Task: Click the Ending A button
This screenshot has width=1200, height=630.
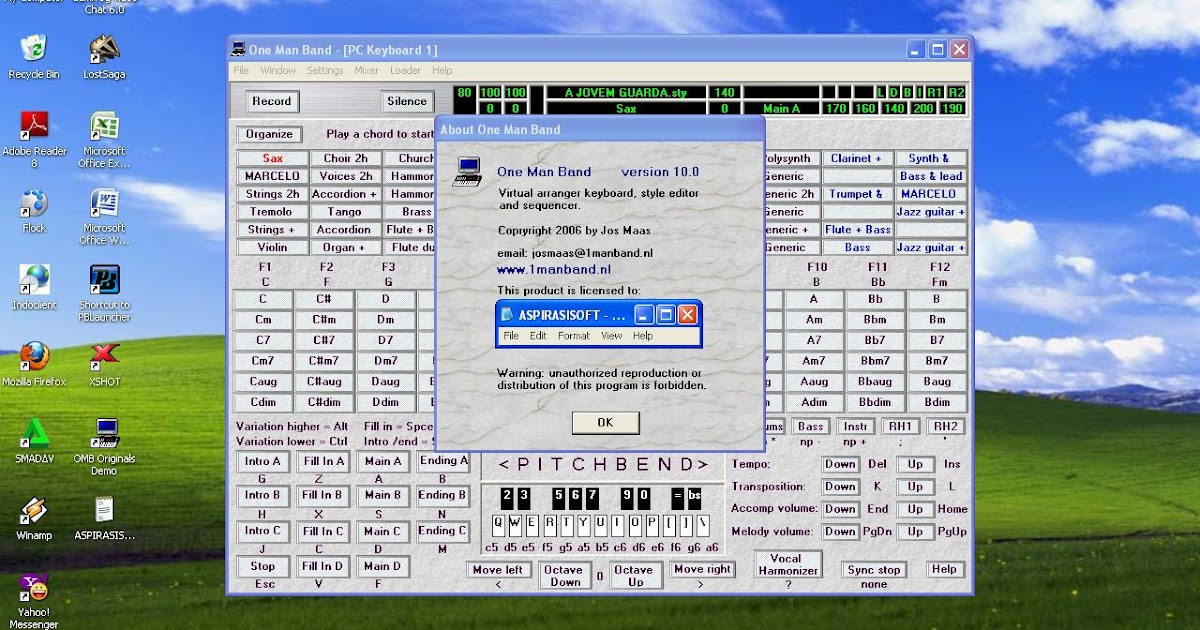Action: (443, 461)
